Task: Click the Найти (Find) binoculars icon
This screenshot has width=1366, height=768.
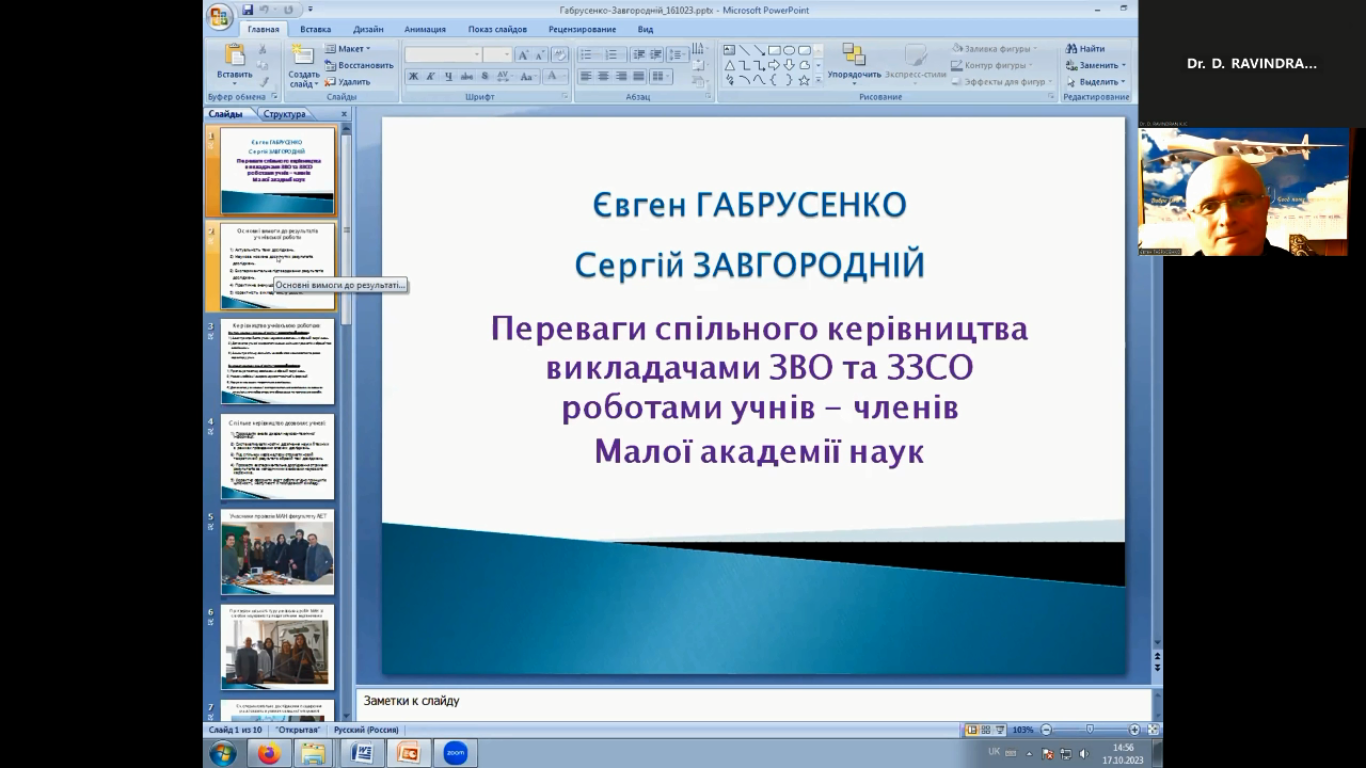Action: tap(1071, 49)
